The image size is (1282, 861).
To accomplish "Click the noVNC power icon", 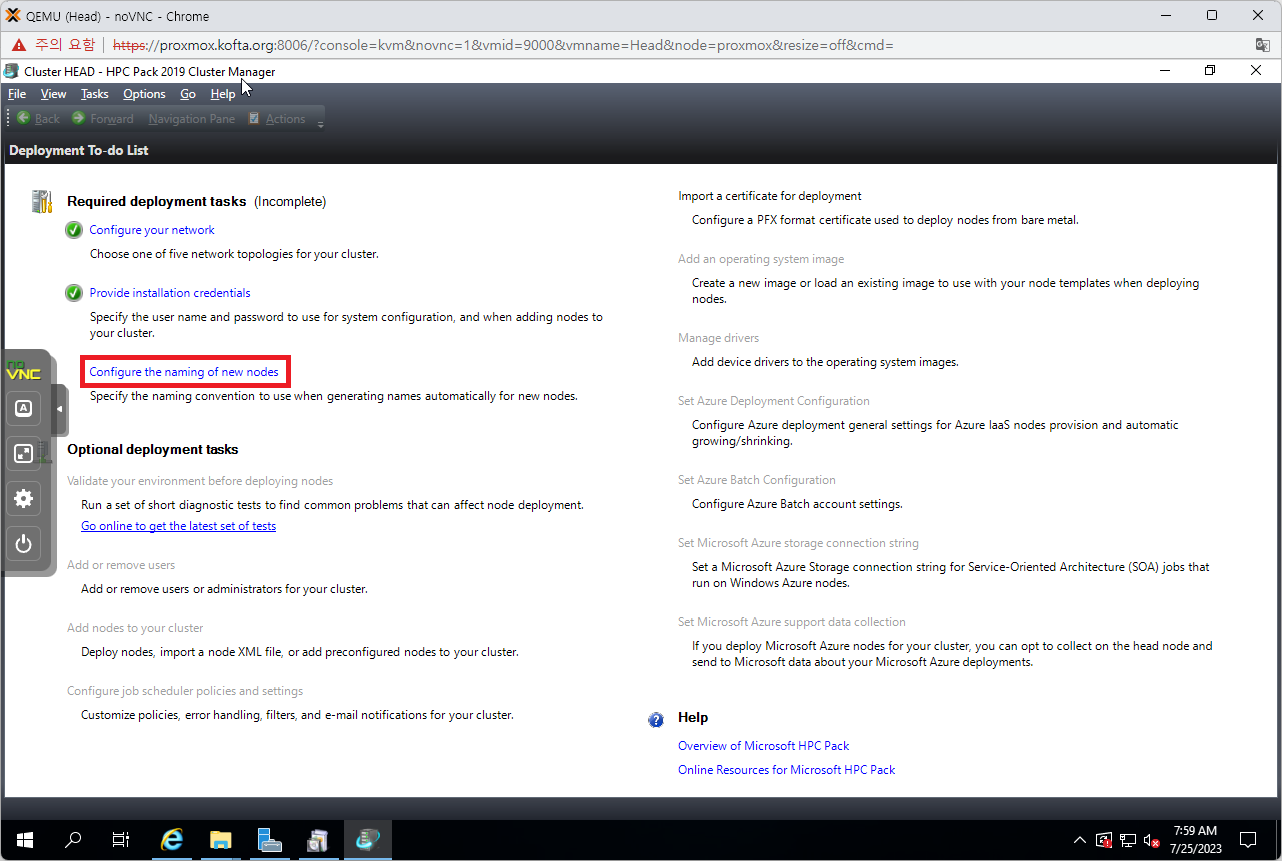I will [24, 544].
